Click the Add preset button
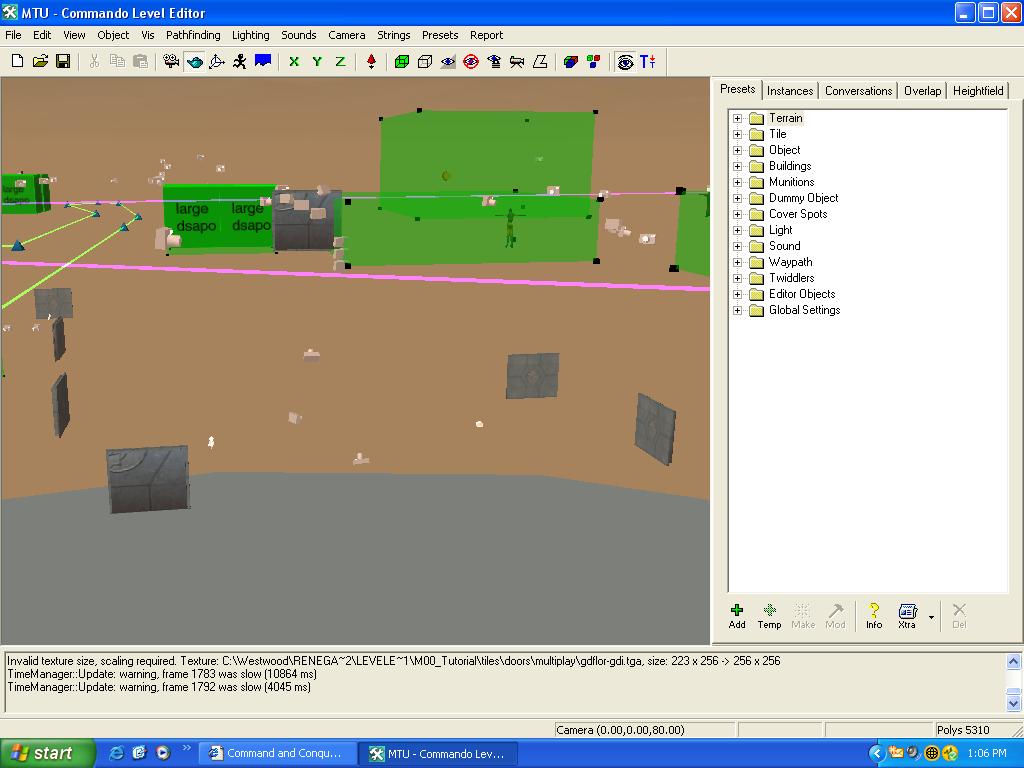 pyautogui.click(x=737, y=616)
